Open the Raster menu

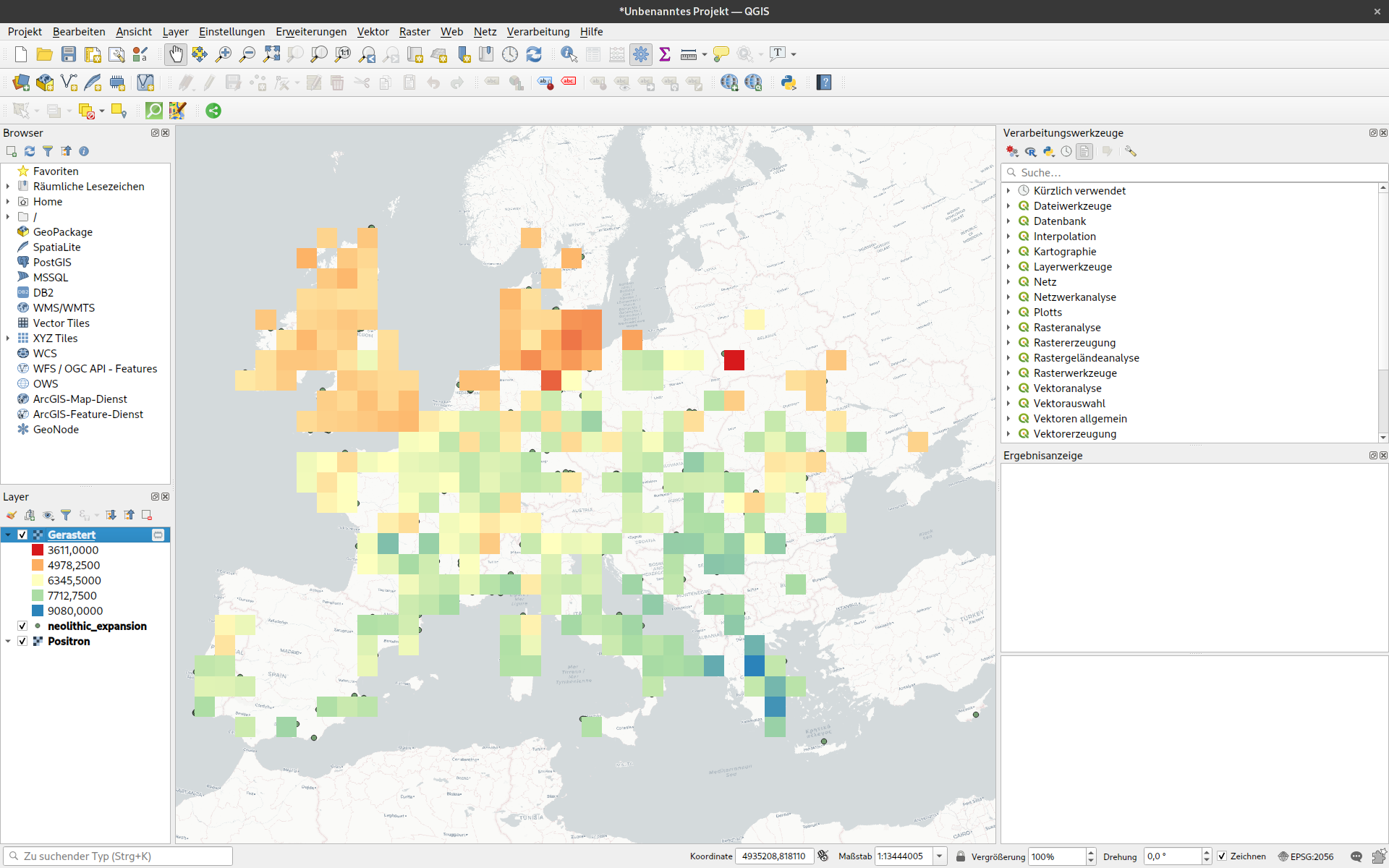click(x=414, y=32)
